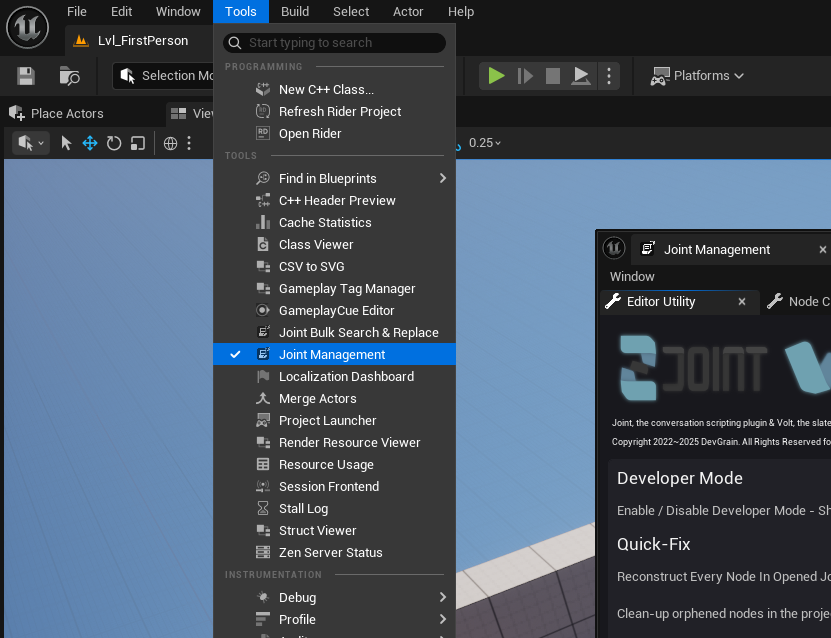Uncheck the Joint Management menu entry
Image resolution: width=831 pixels, height=638 pixels.
332,355
